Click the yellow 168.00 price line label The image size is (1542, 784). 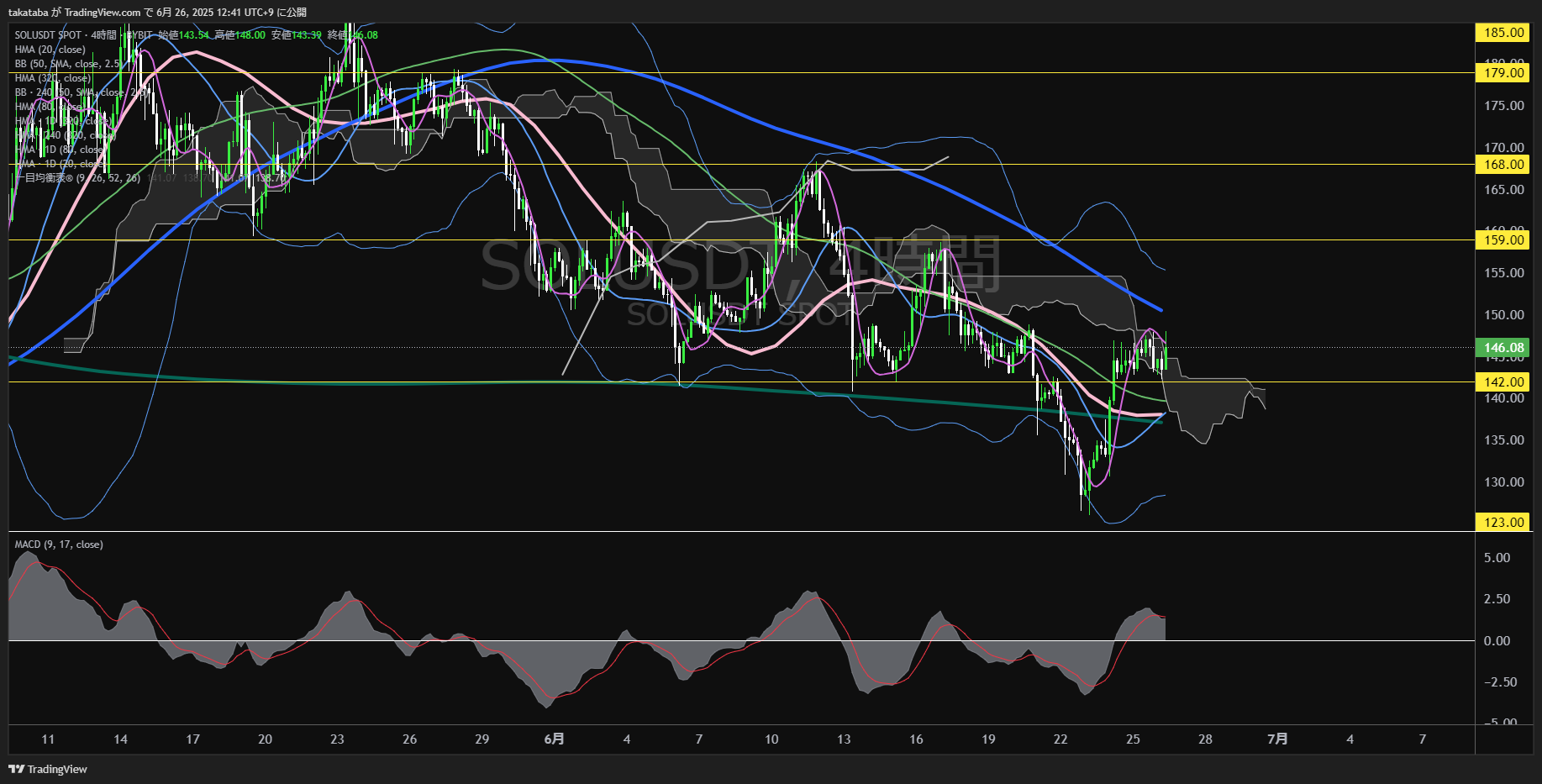click(1503, 165)
